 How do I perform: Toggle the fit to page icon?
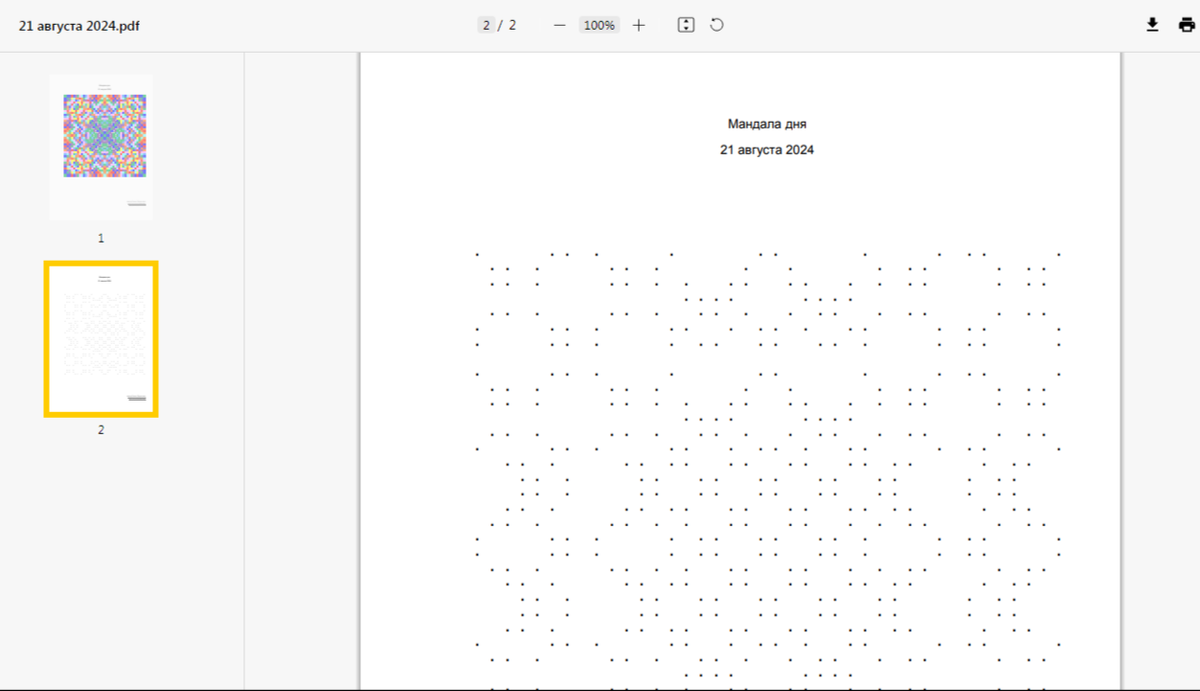pos(686,25)
